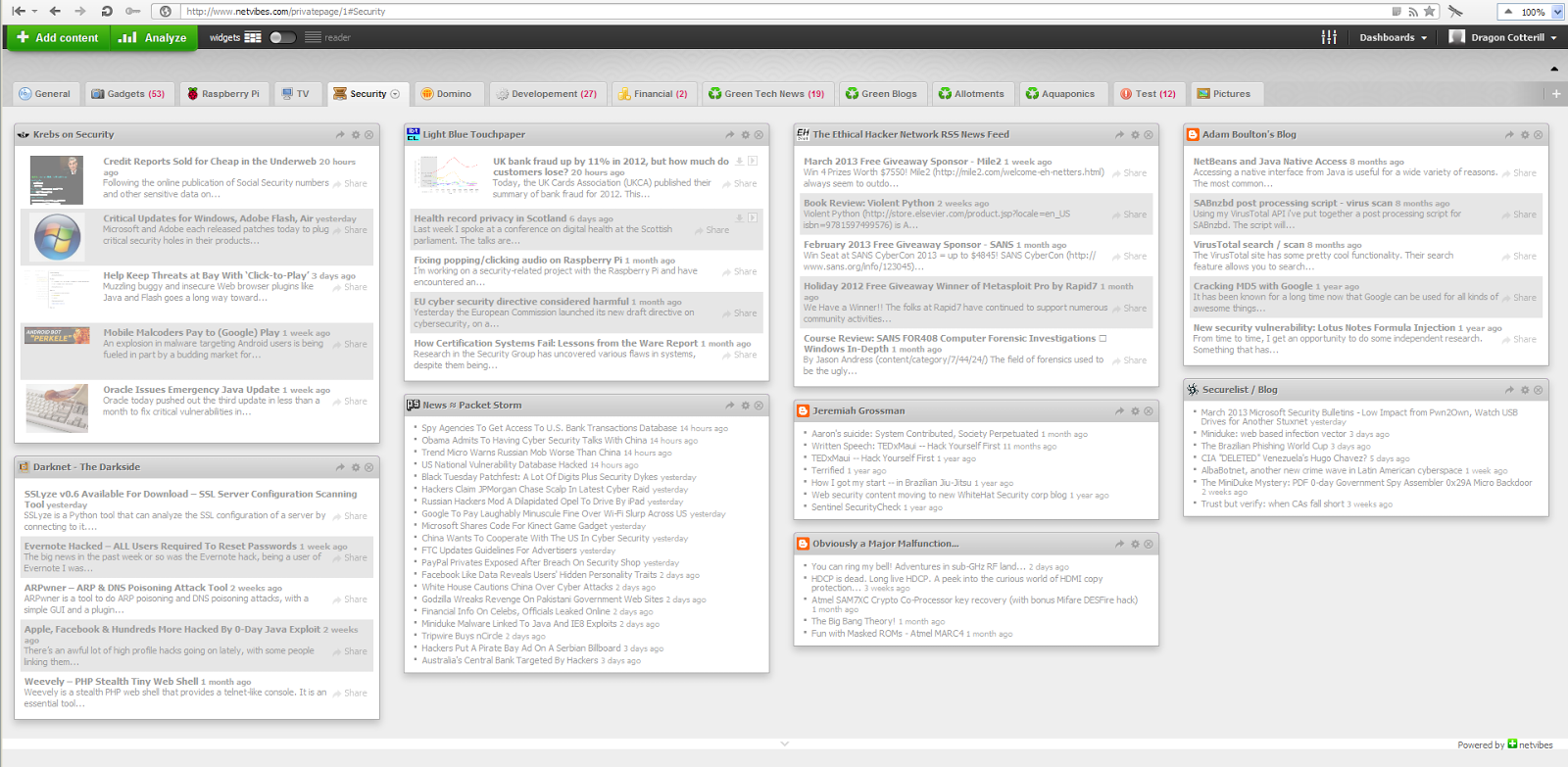Share the Obviously a Major Malfunction widget

1119,544
